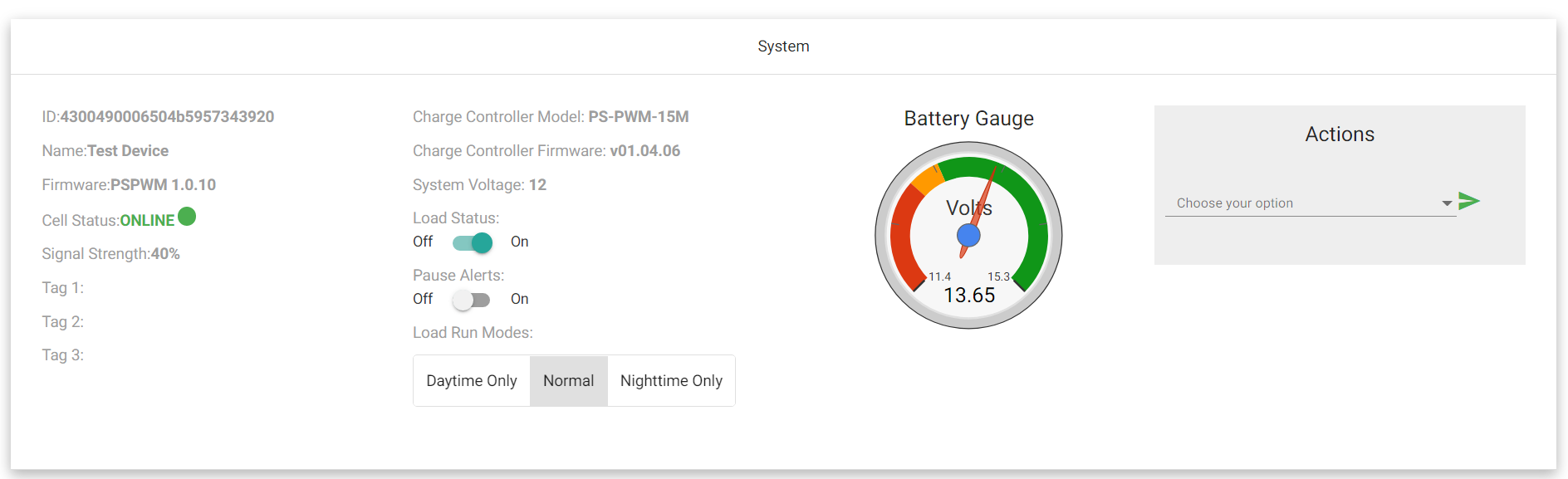The width and height of the screenshot is (1568, 479).
Task: Click the 'On' label beside Load Status switch
Action: (520, 242)
